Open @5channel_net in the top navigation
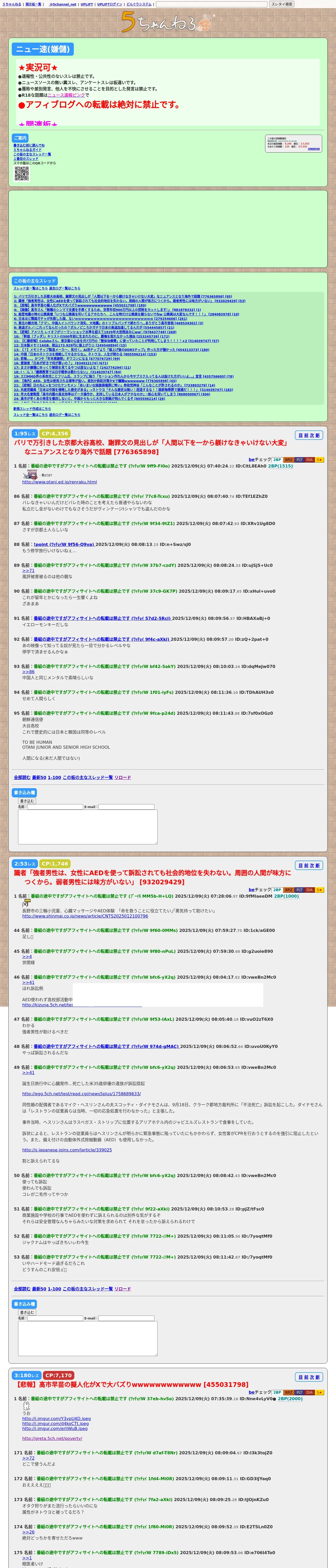The image size is (336, 1568). point(62,4)
